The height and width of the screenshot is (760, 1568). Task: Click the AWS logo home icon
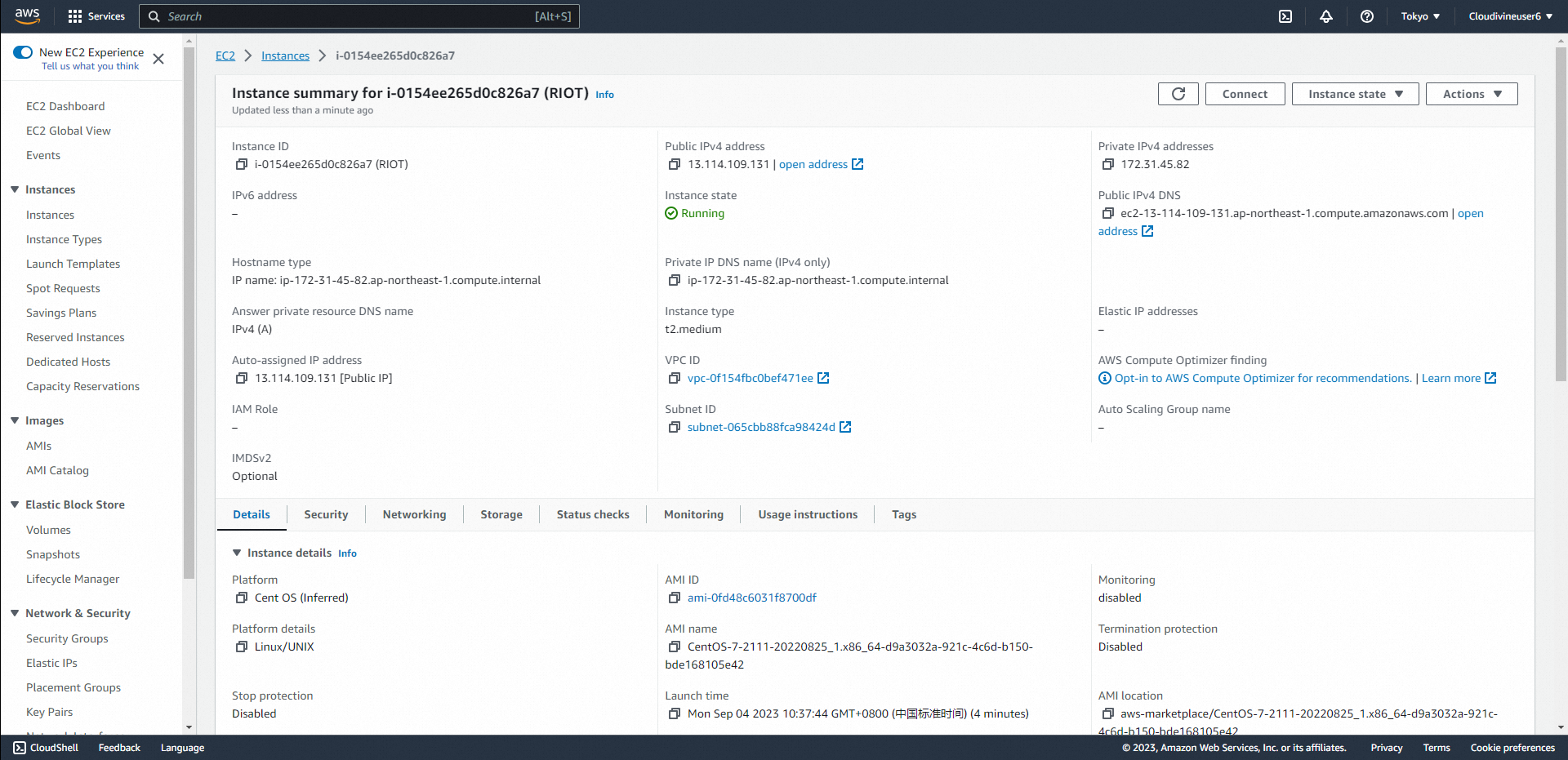pos(27,16)
